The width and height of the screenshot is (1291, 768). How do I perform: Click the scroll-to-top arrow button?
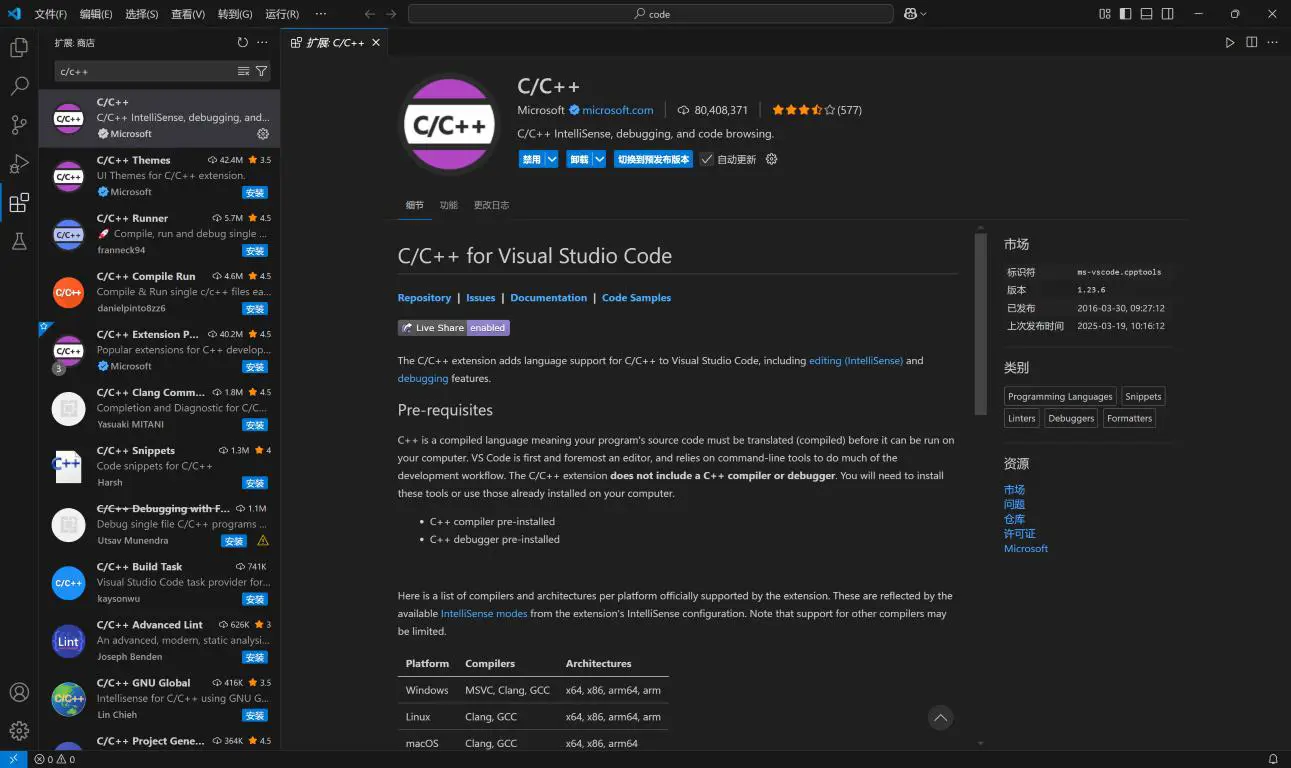coord(939,717)
